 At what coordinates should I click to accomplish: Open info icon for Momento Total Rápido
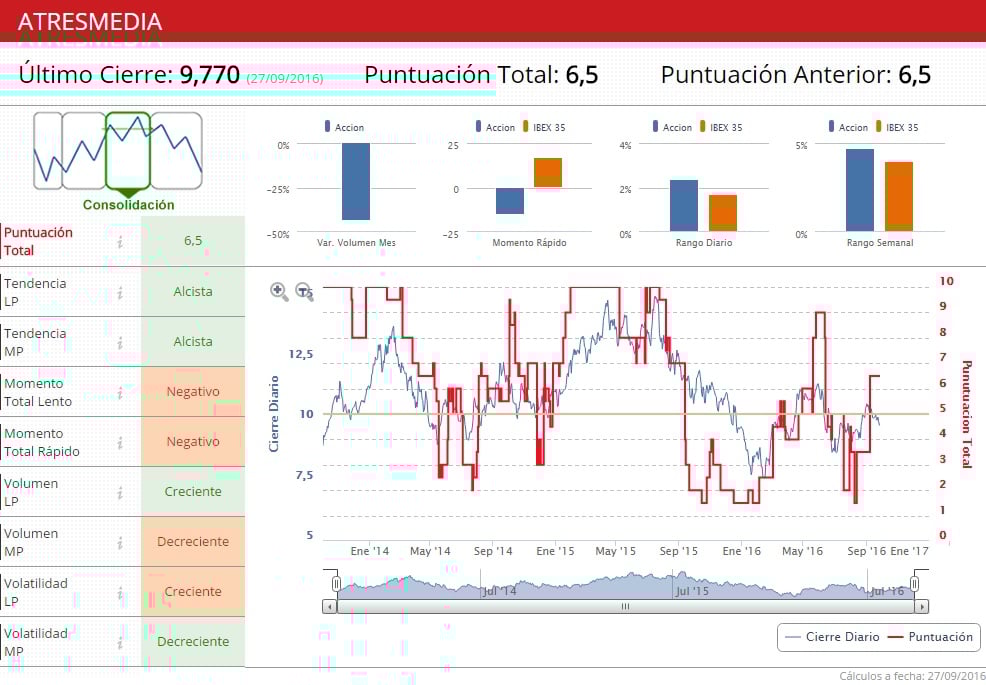120,442
